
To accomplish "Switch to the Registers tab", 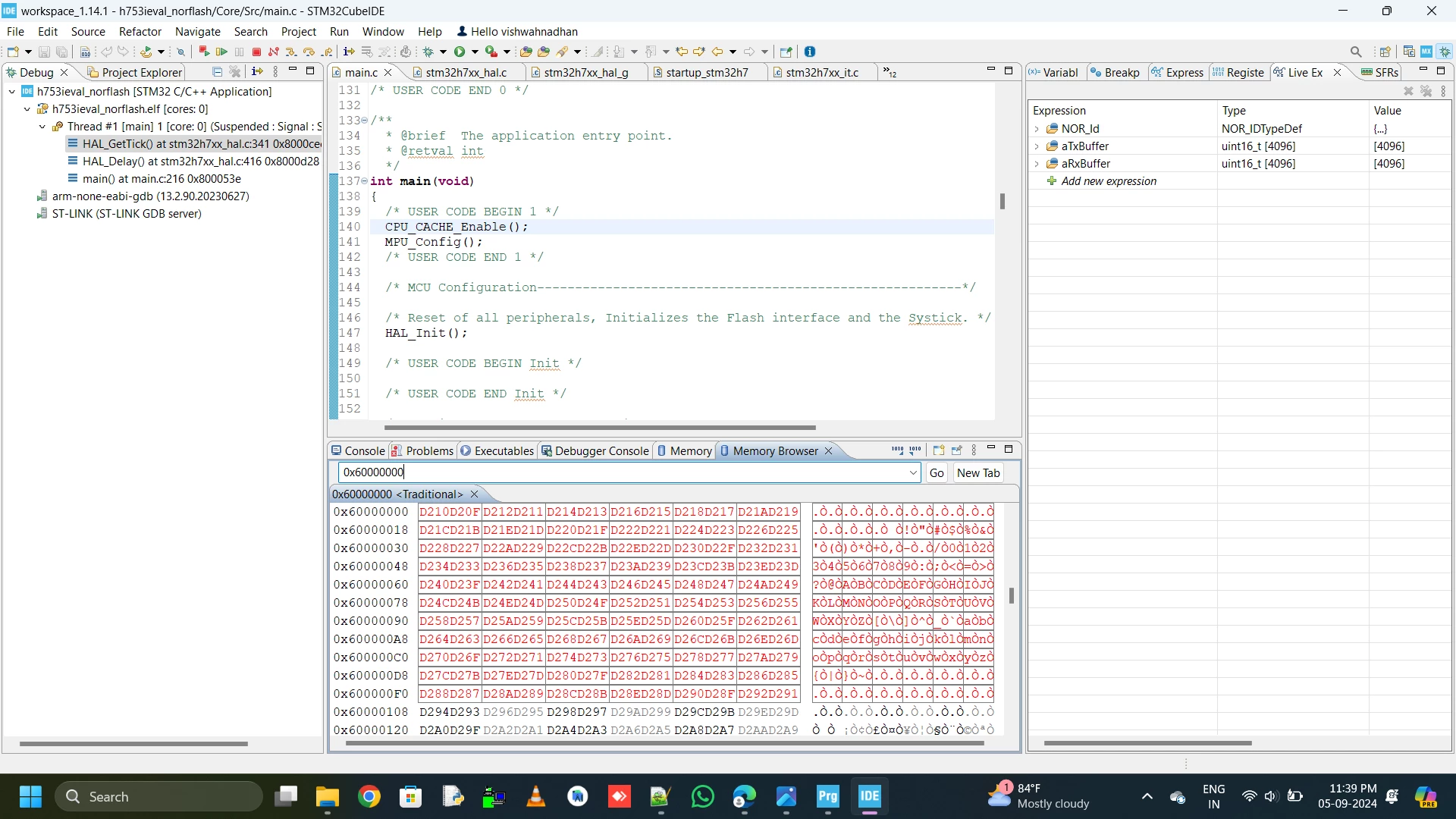I will (x=1238, y=72).
